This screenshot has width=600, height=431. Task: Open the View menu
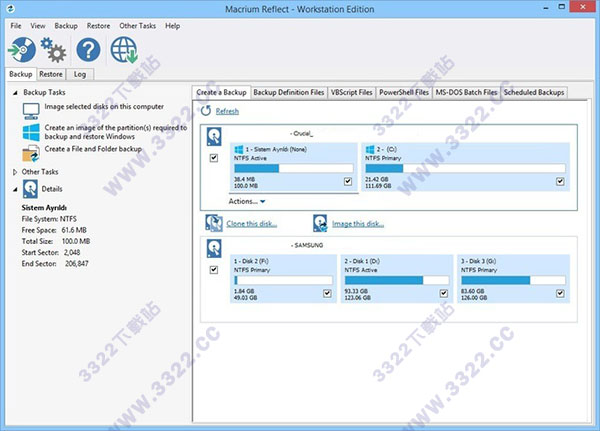(38, 26)
